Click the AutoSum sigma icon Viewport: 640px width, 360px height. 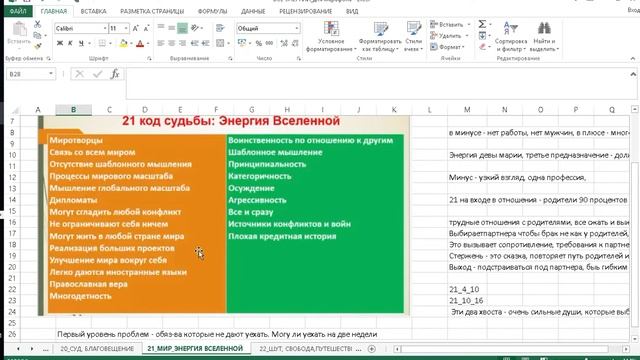482,24
